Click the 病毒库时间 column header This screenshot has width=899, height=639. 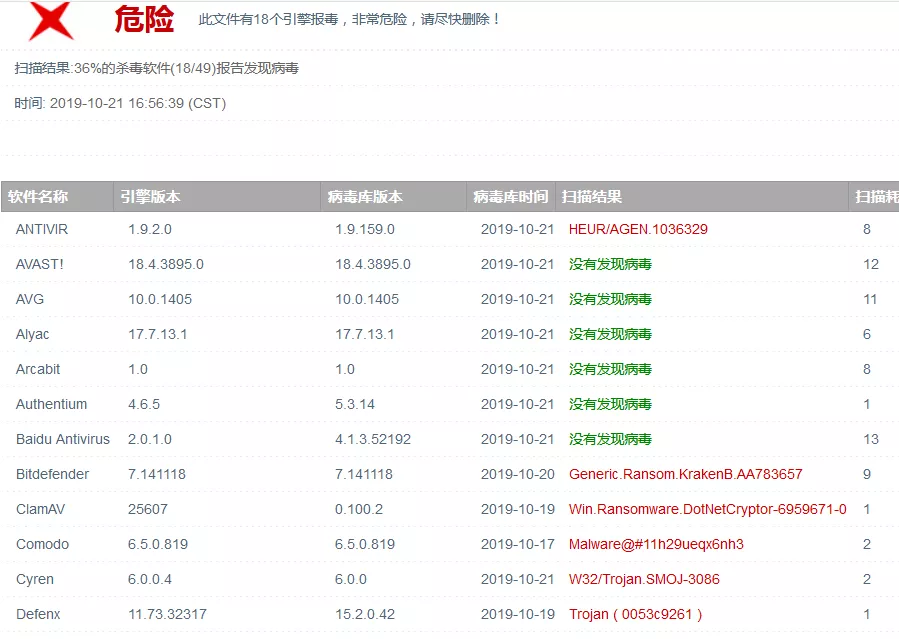tap(511, 197)
